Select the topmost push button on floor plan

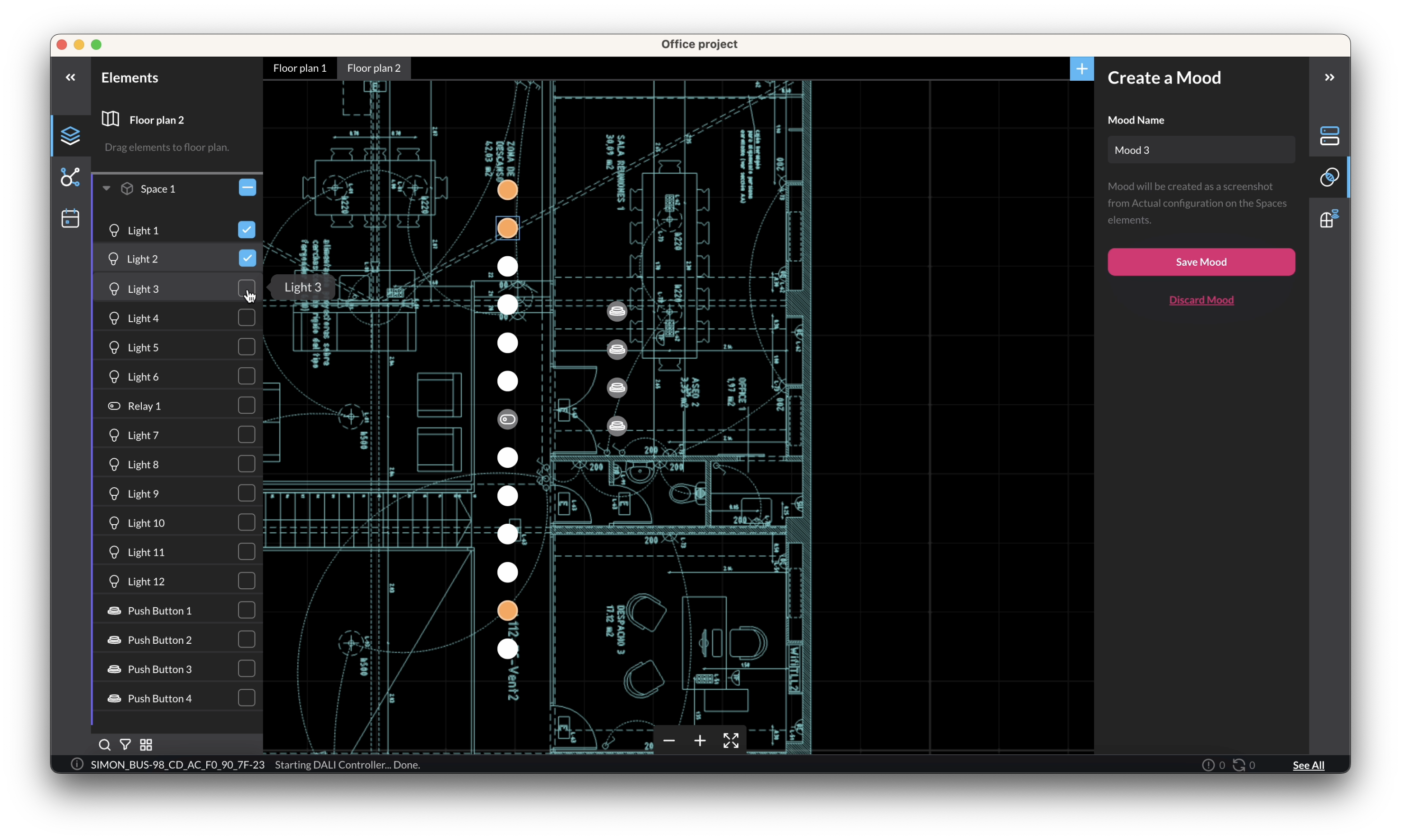click(x=617, y=311)
